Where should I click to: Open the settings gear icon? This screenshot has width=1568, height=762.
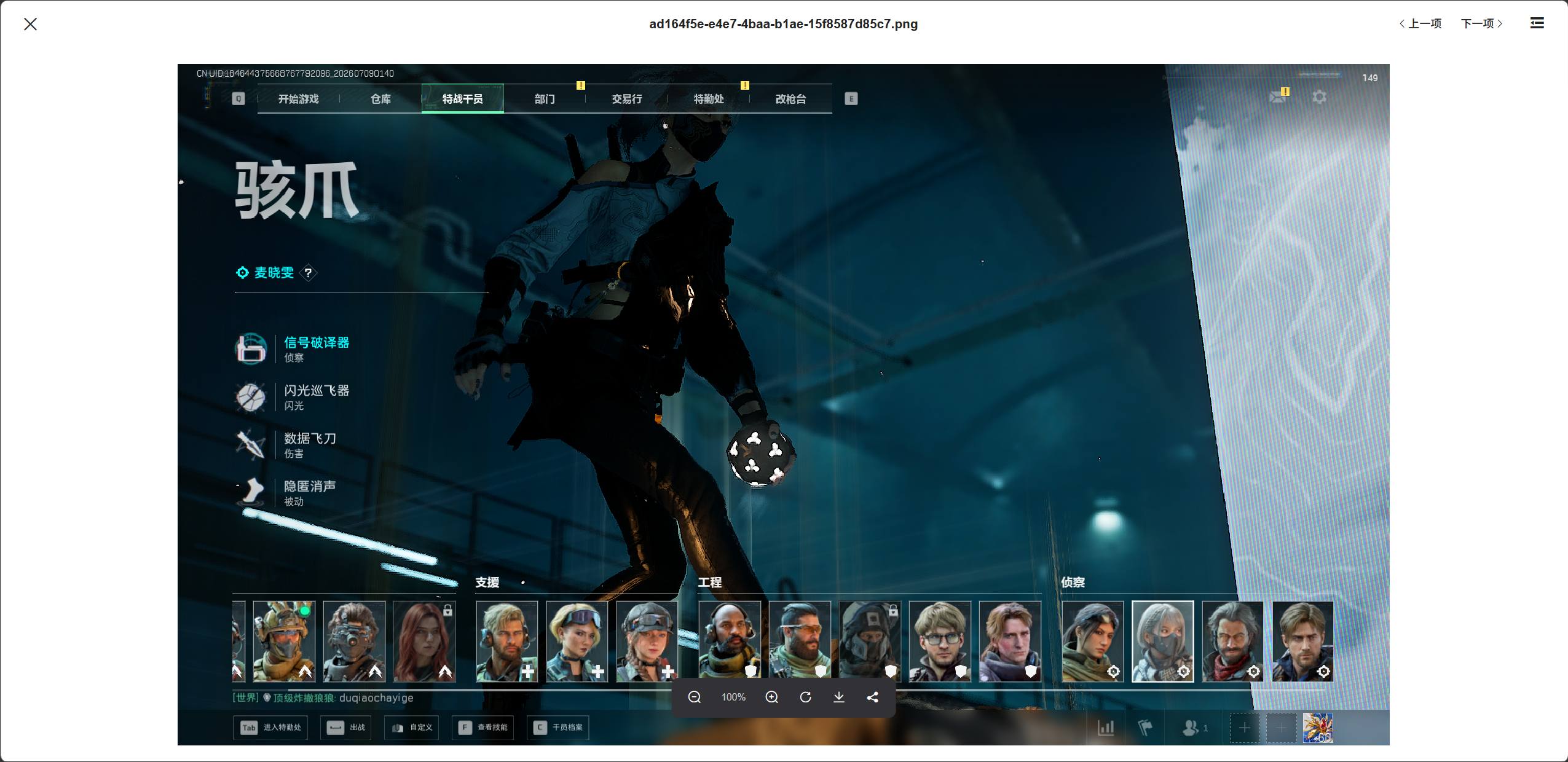(1319, 97)
